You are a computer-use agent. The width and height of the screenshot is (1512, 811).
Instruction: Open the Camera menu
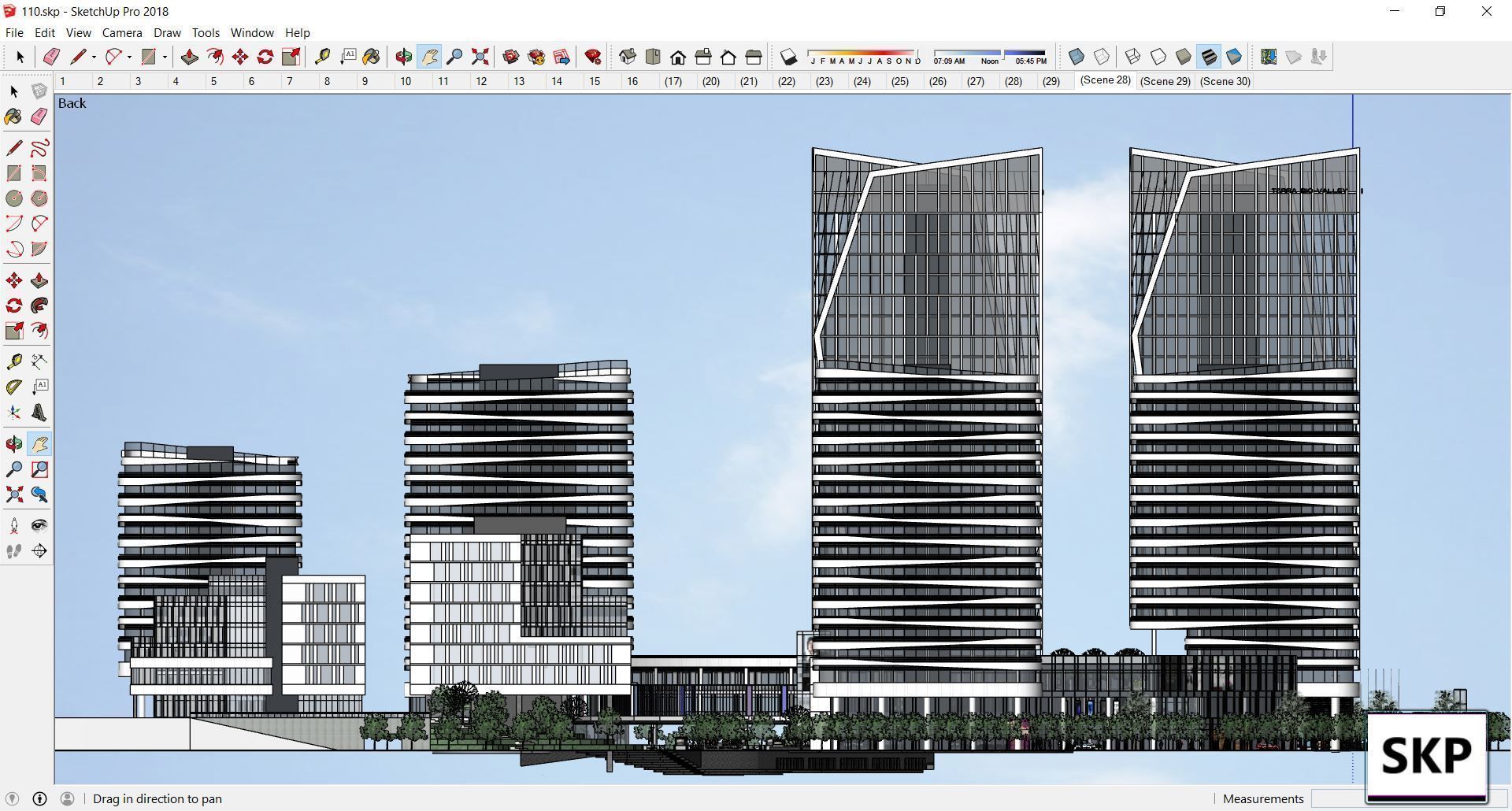pos(122,32)
